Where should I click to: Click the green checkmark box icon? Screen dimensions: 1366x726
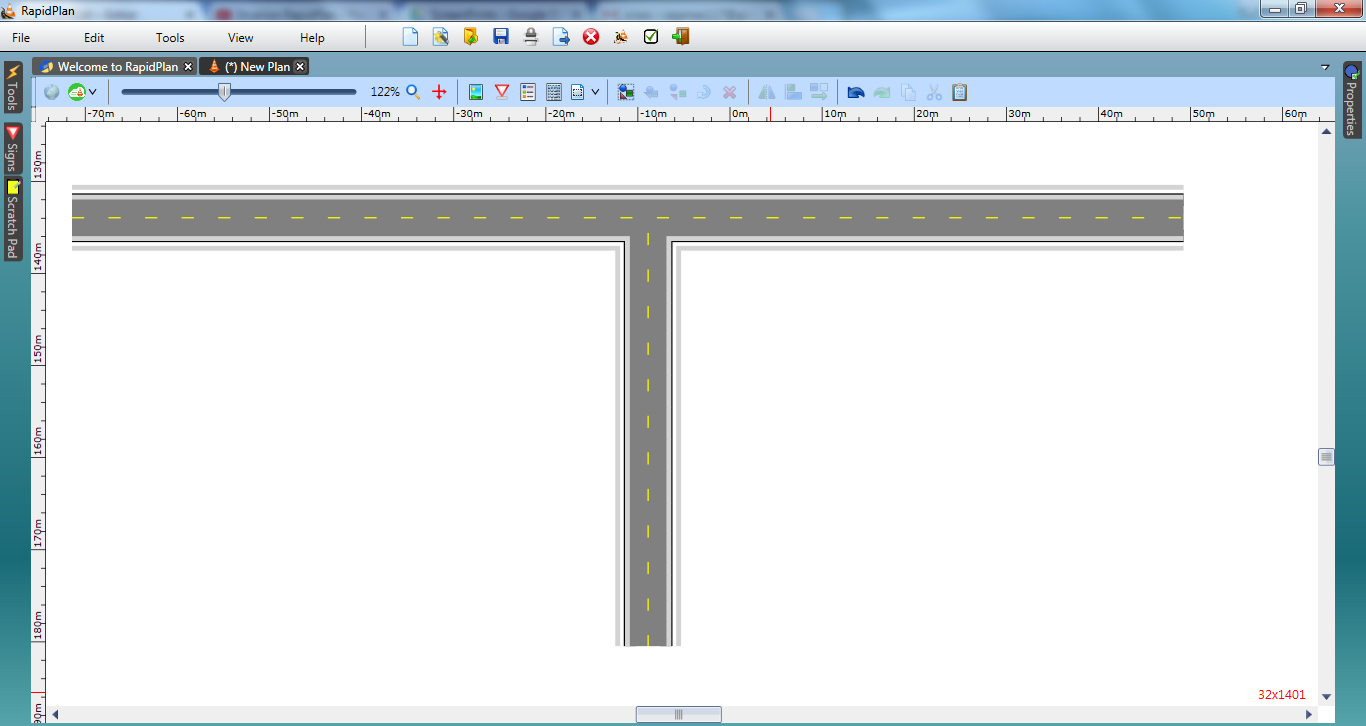(651, 37)
